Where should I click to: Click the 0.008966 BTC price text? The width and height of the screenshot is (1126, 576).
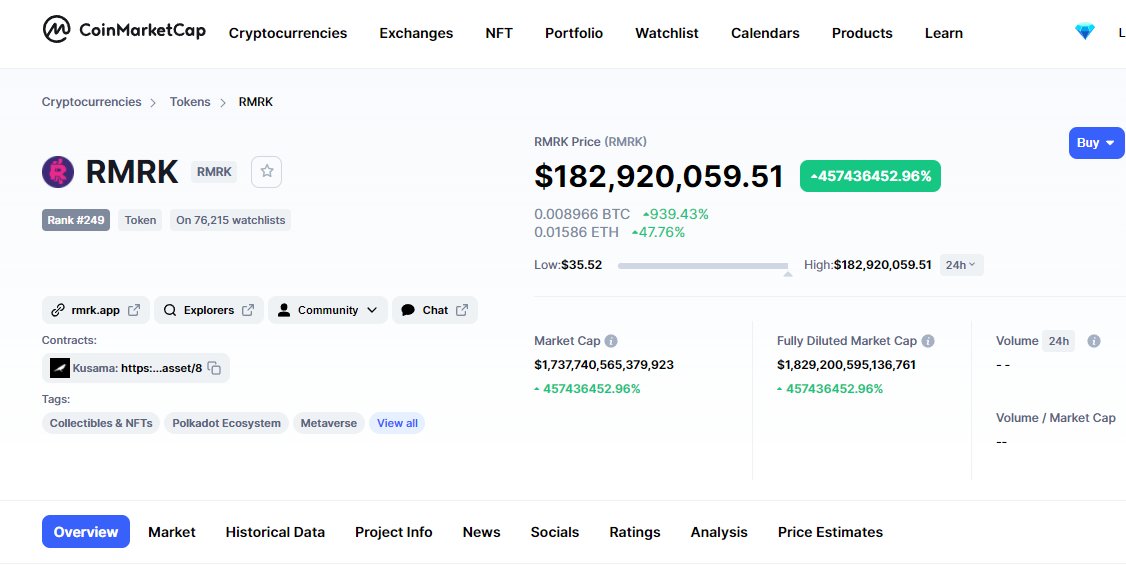coord(582,214)
